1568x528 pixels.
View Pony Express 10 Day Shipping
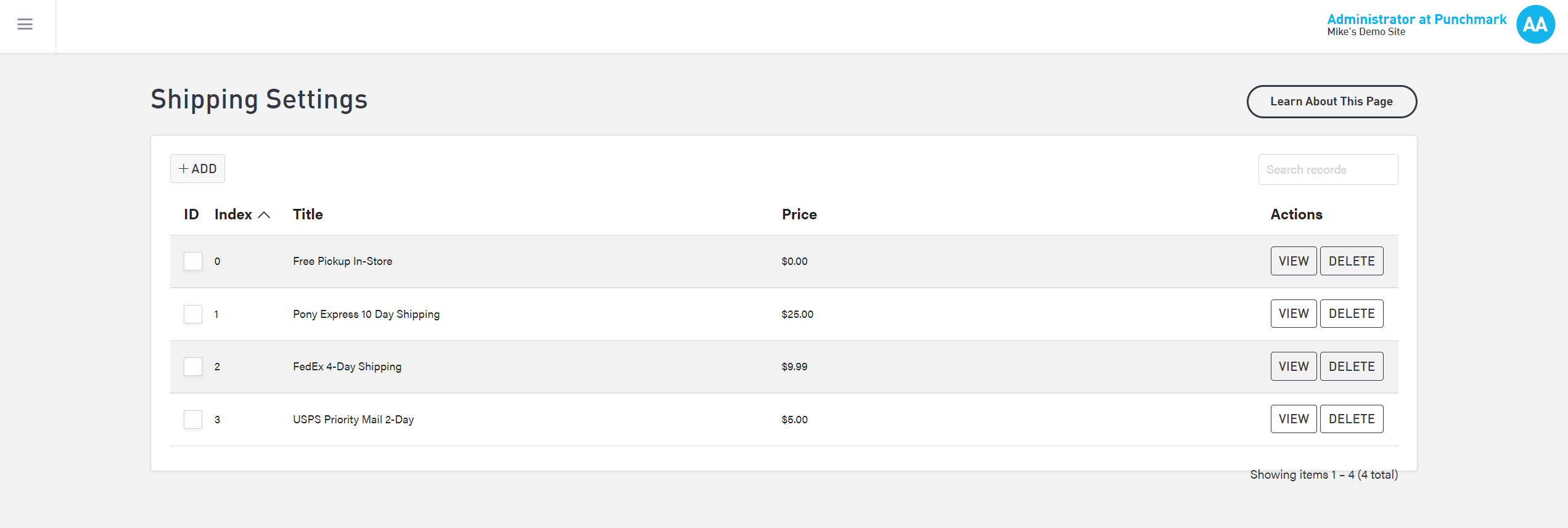point(1293,314)
